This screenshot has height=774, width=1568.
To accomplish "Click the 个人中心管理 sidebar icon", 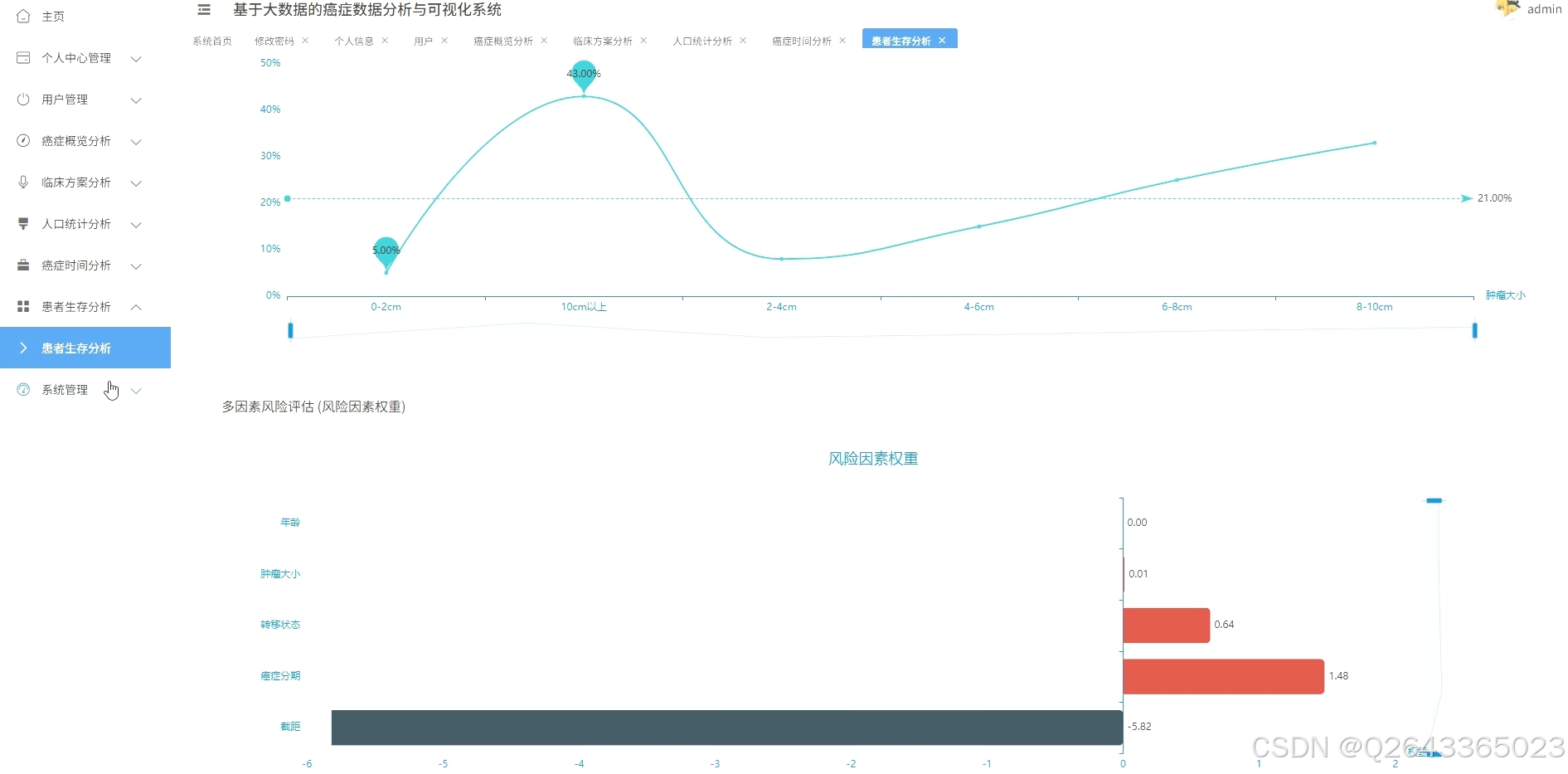I will click(23, 57).
